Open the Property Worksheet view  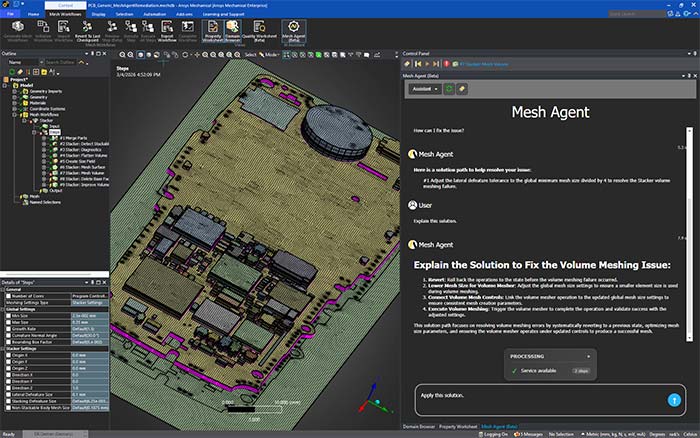coord(212,30)
